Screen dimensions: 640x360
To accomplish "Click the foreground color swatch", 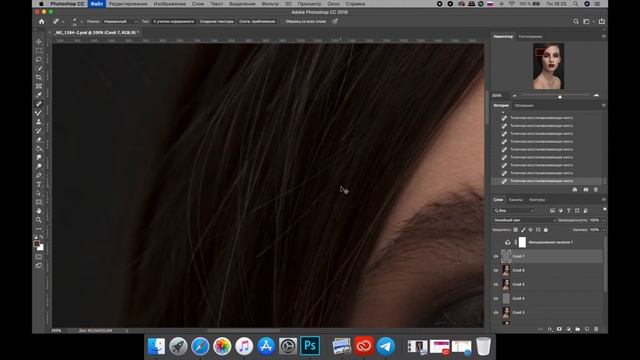I will [x=37, y=244].
